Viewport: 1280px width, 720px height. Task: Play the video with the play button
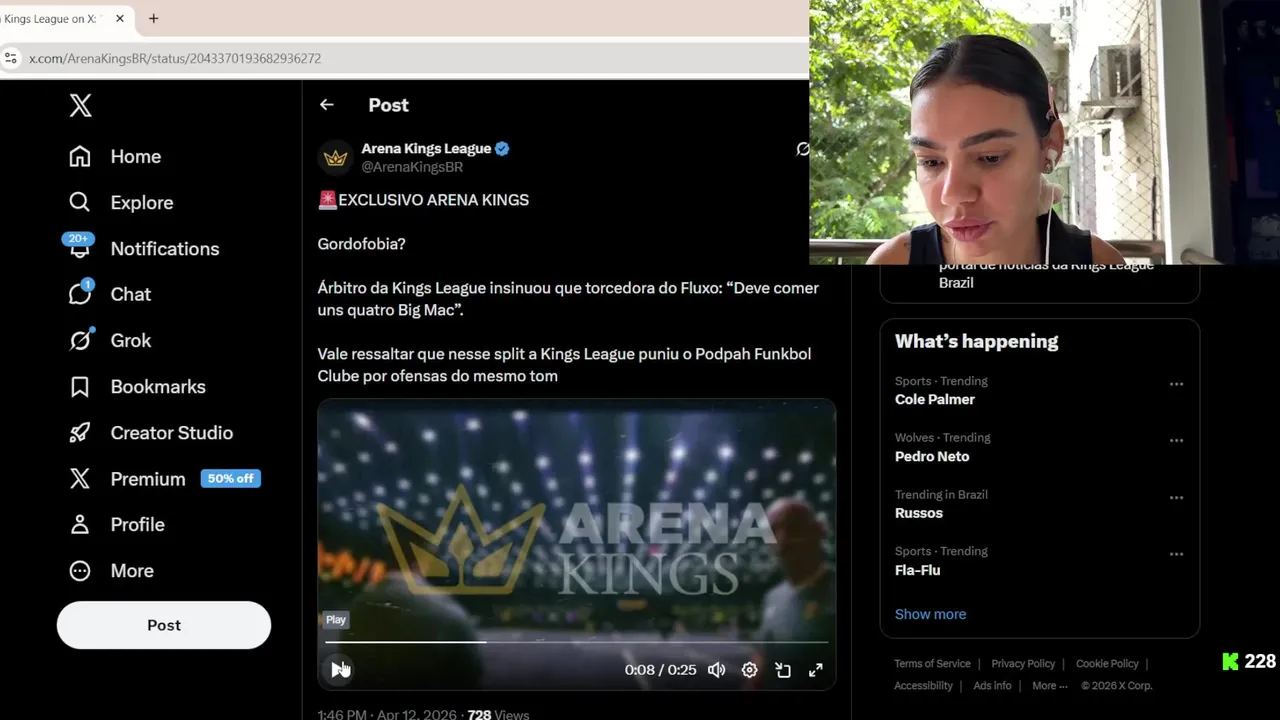pos(338,669)
